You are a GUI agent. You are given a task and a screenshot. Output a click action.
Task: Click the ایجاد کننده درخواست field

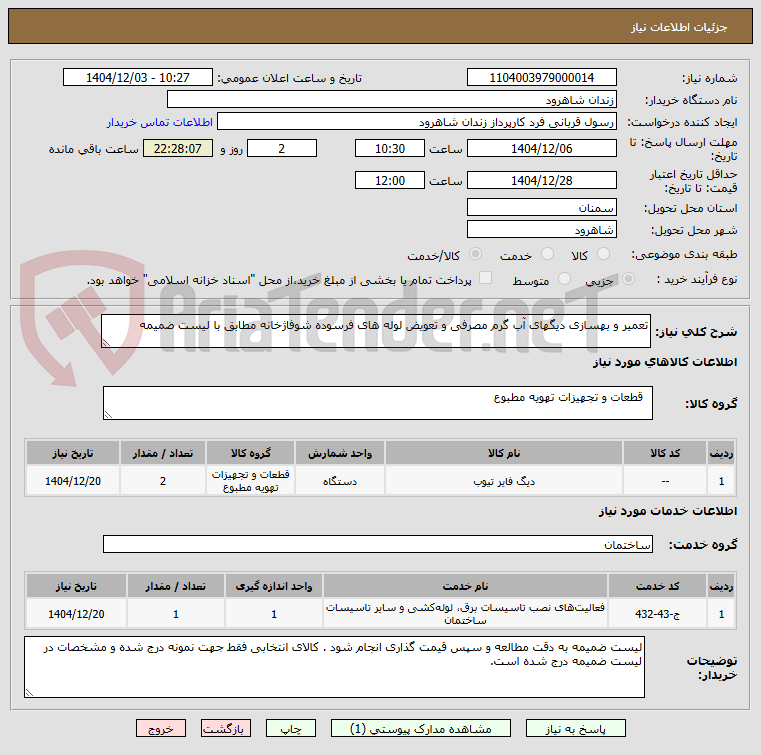click(417, 121)
